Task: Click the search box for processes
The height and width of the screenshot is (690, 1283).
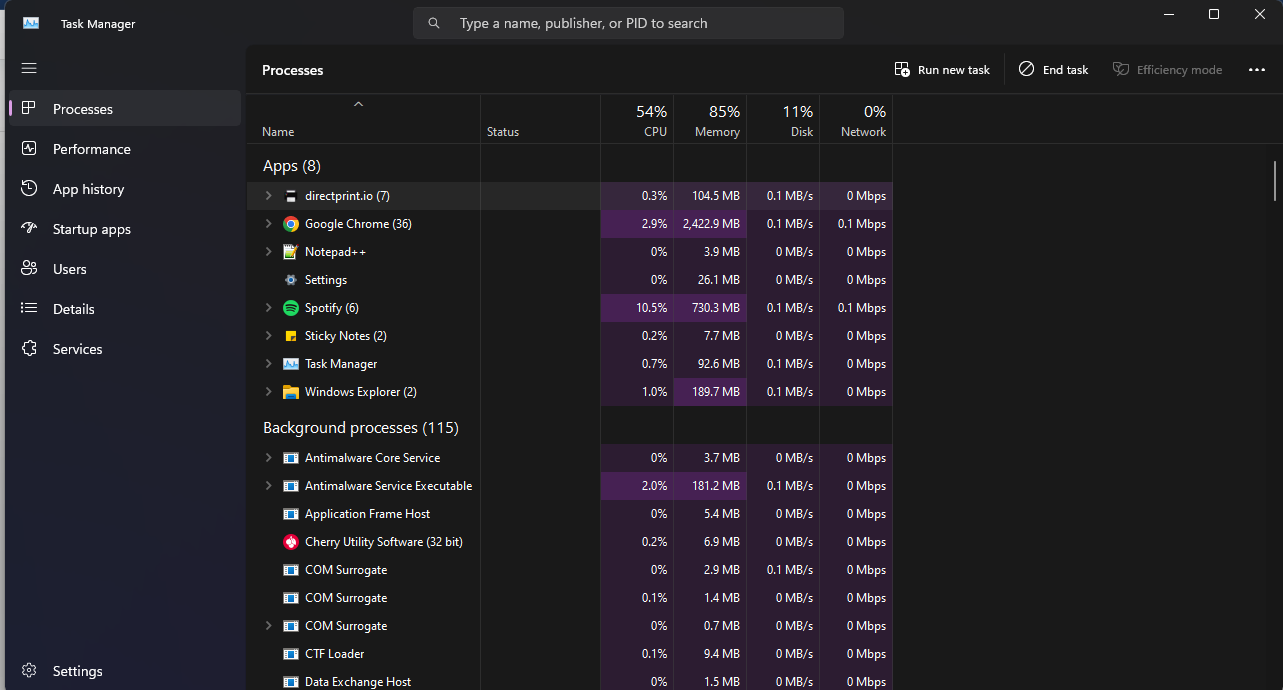Action: pos(628,23)
